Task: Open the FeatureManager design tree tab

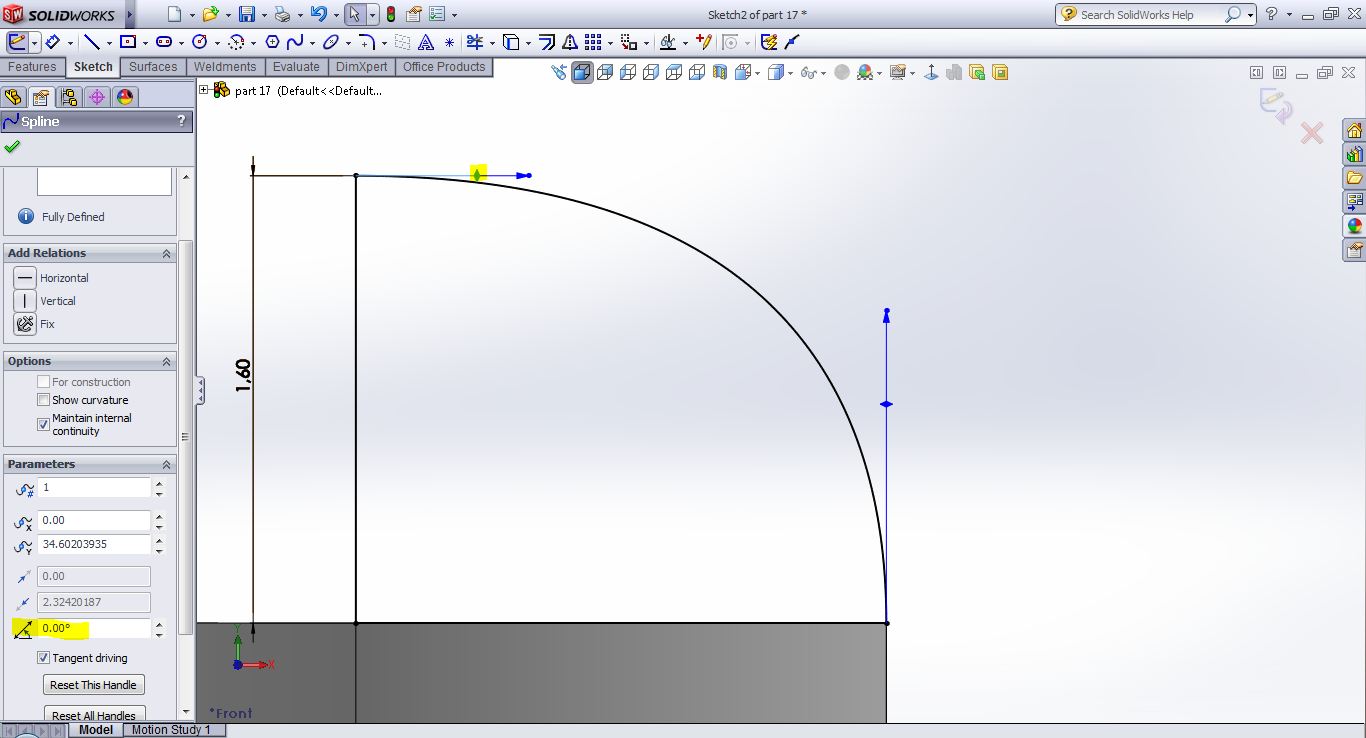Action: 13,97
